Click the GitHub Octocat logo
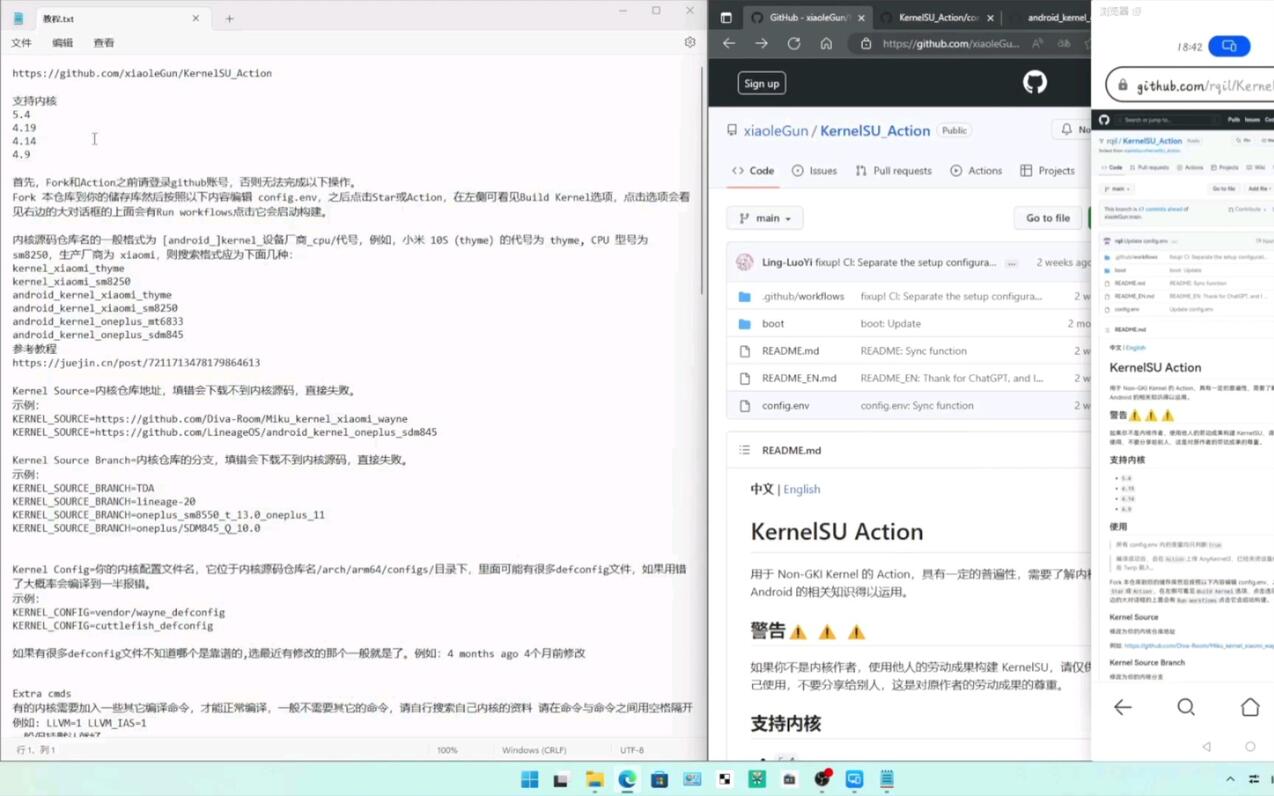This screenshot has height=796, width=1274. [1035, 82]
